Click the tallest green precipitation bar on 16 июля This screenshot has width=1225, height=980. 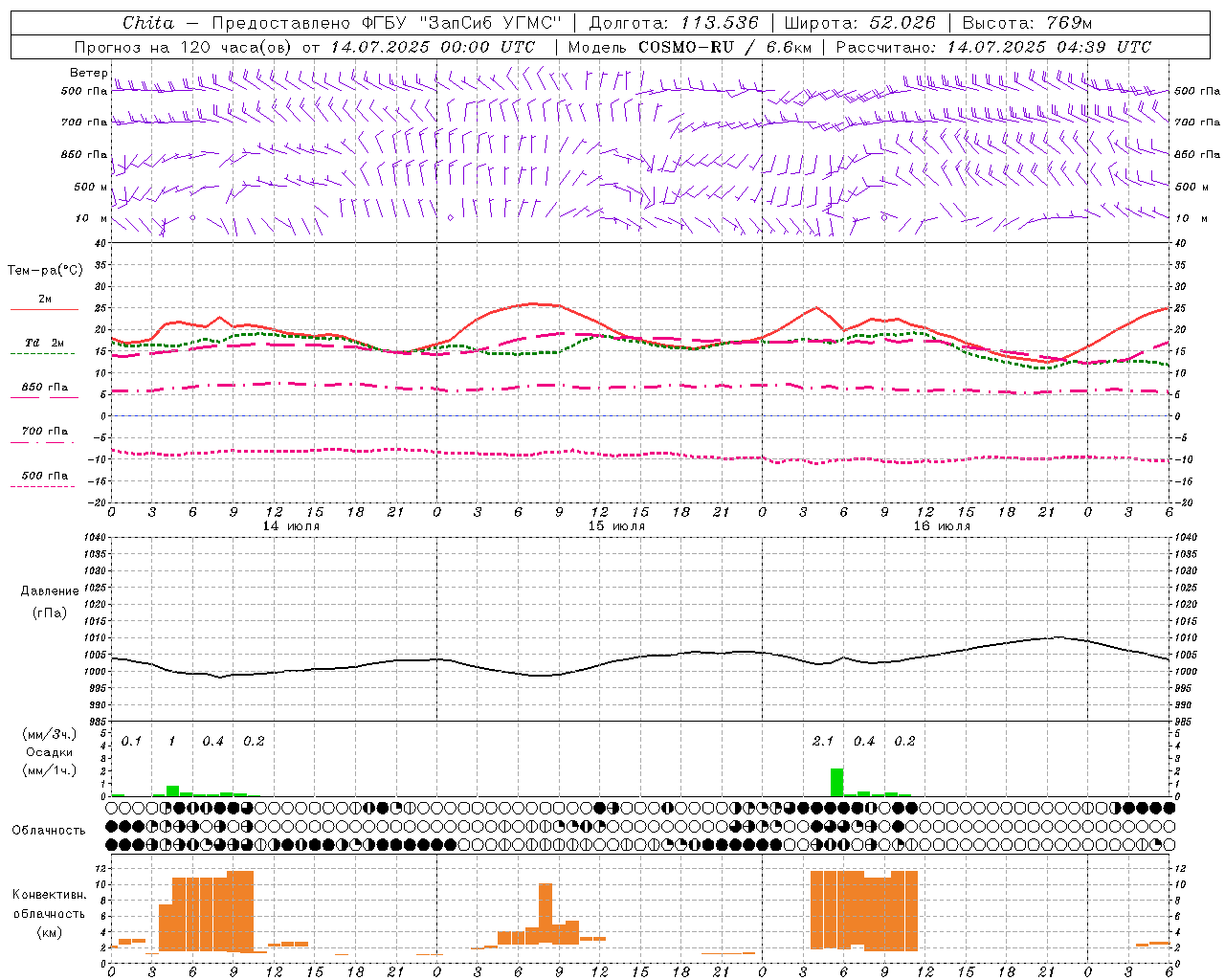tap(836, 782)
